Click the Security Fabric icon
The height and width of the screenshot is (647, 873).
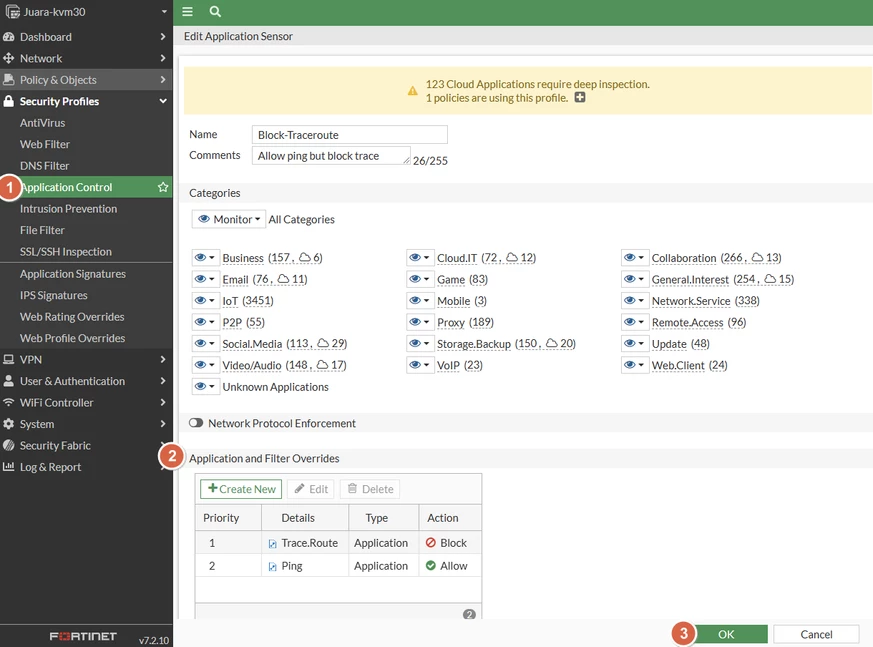pos(8,445)
